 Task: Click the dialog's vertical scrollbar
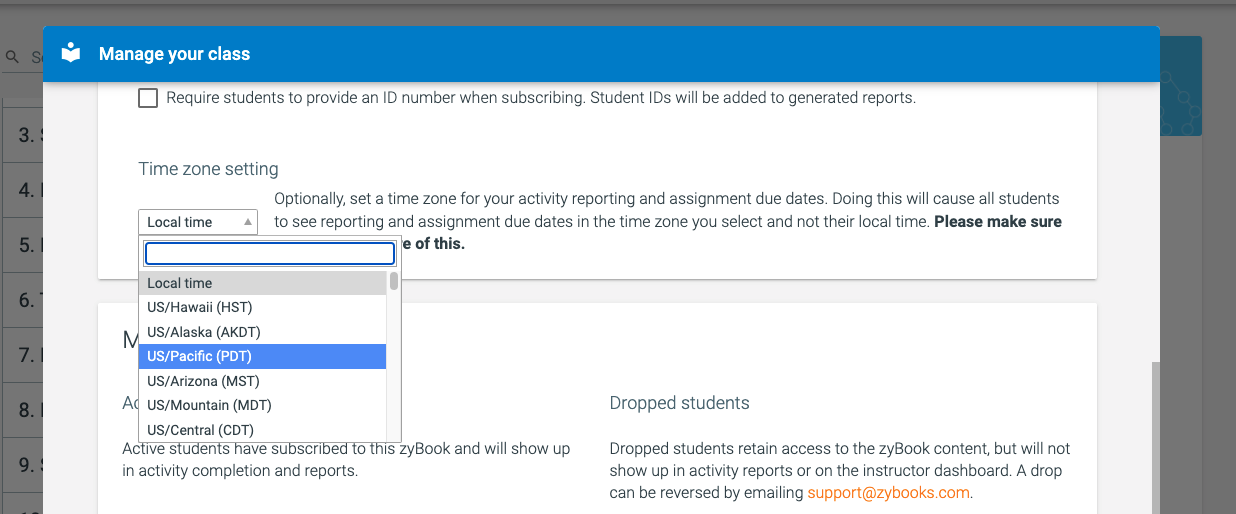pos(1155,430)
